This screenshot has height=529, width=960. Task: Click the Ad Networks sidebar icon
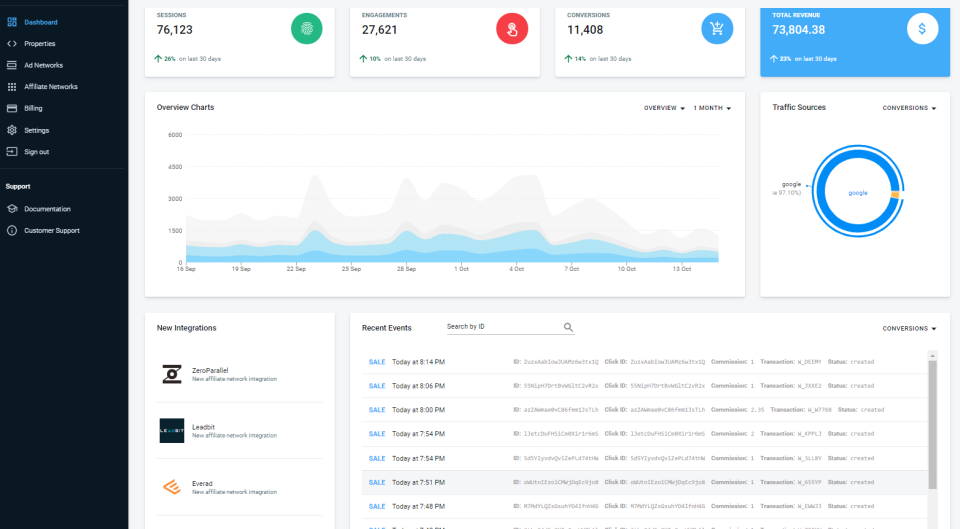click(12, 65)
